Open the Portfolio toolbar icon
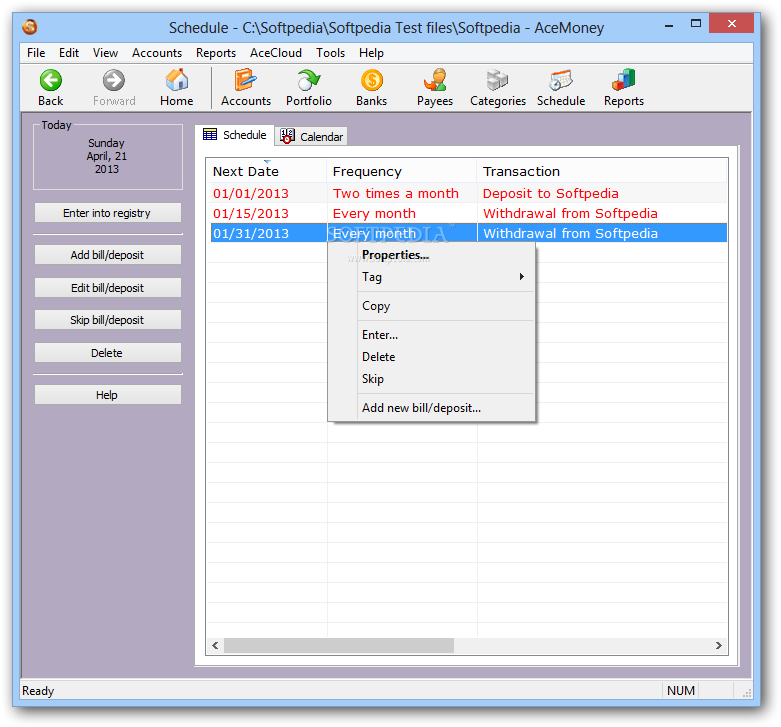The width and height of the screenshot is (781, 727). 309,80
